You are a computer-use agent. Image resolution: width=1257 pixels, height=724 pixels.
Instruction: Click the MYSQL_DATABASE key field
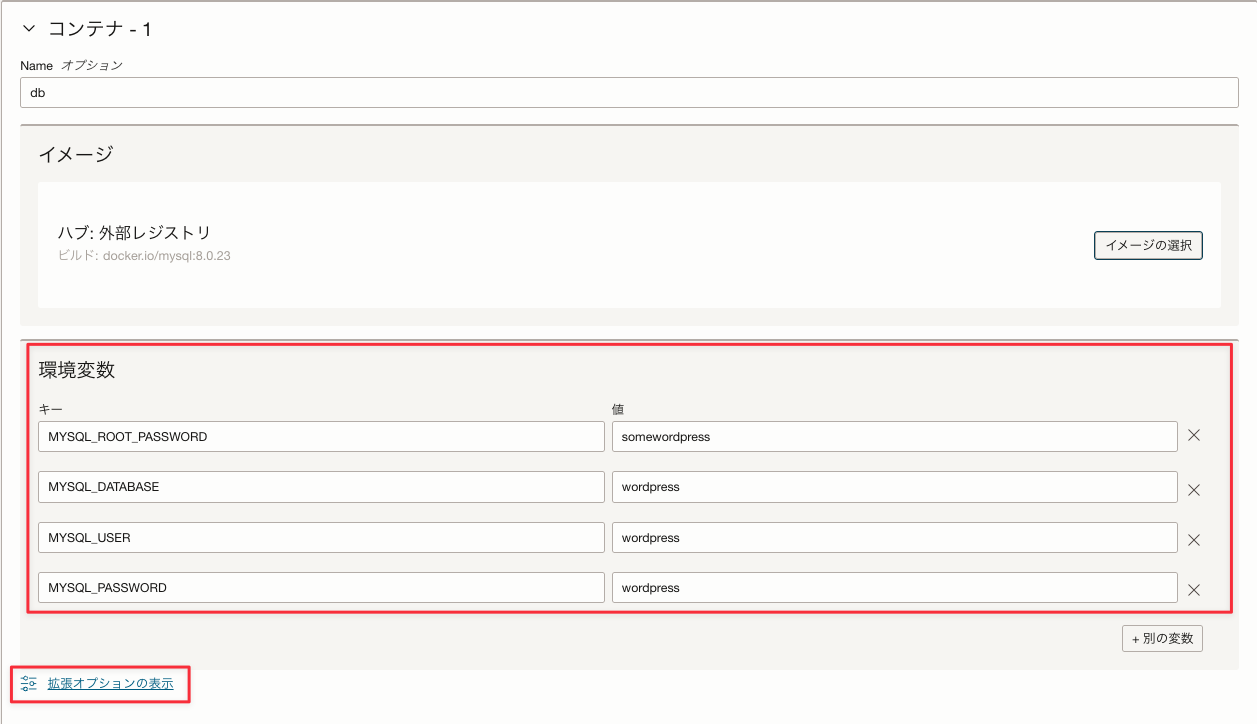point(321,487)
